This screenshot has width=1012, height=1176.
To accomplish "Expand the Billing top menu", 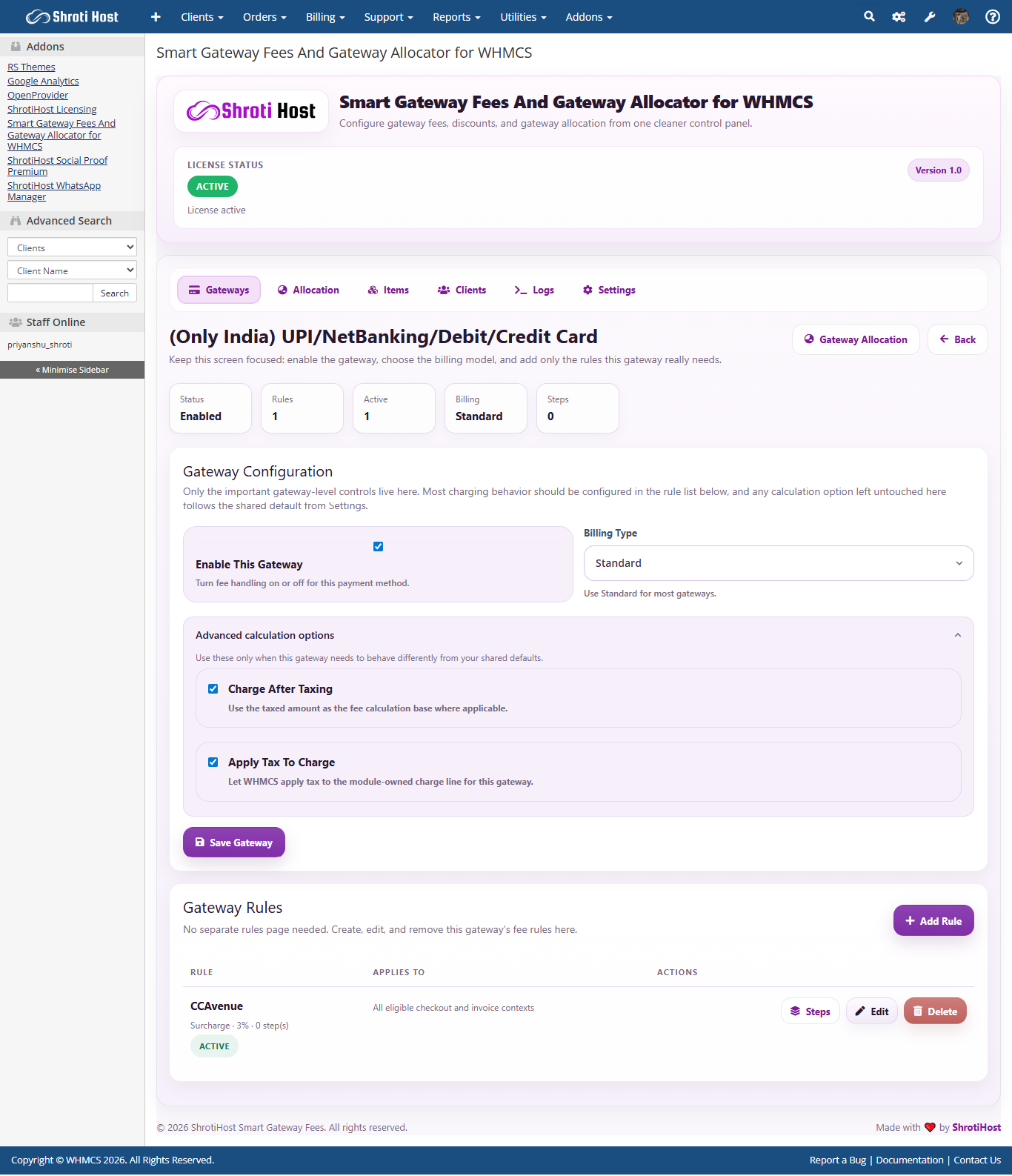I will coord(325,16).
